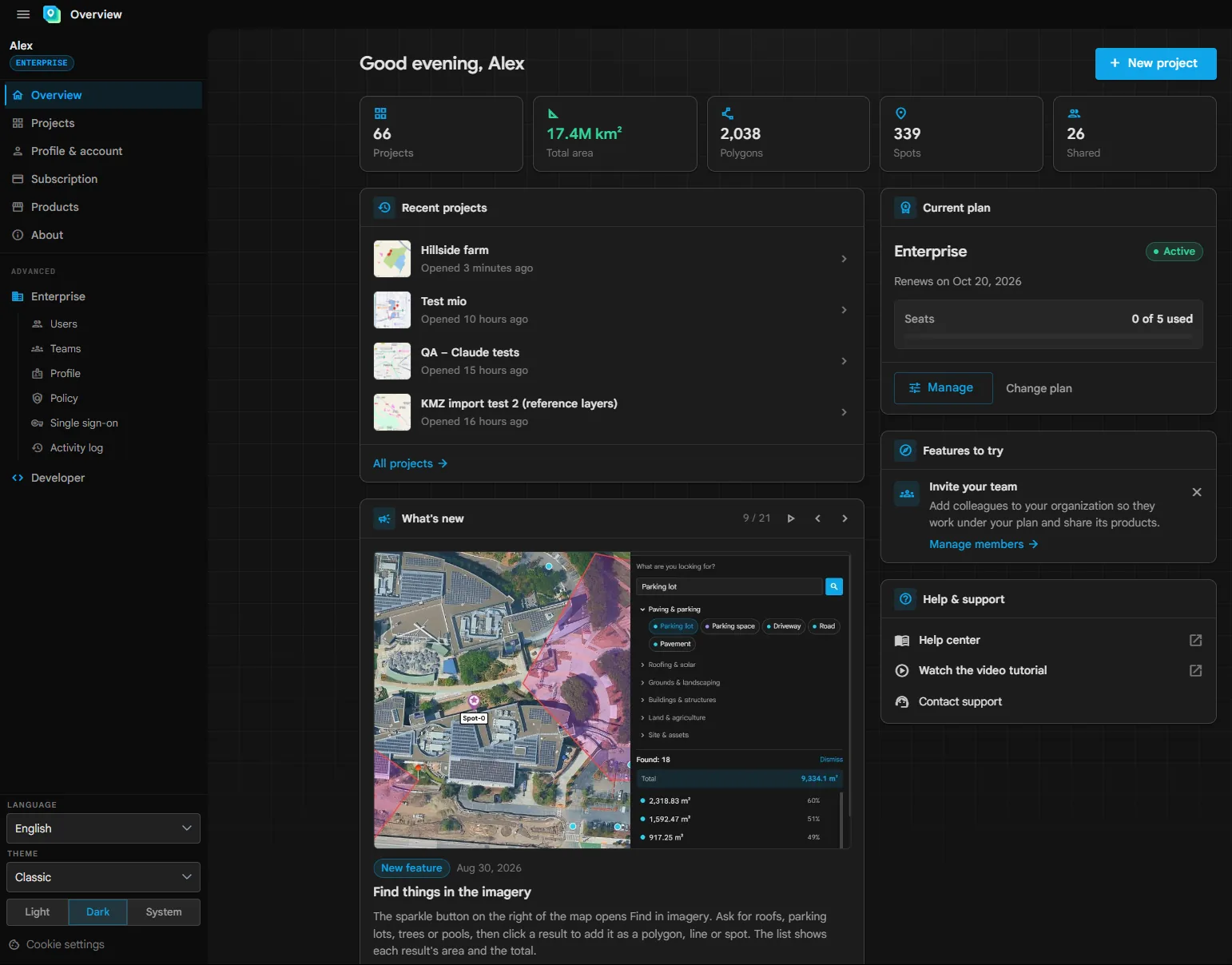The image size is (1232, 965).
Task: Open KMZ import test 2 row chevron
Action: pos(844,412)
